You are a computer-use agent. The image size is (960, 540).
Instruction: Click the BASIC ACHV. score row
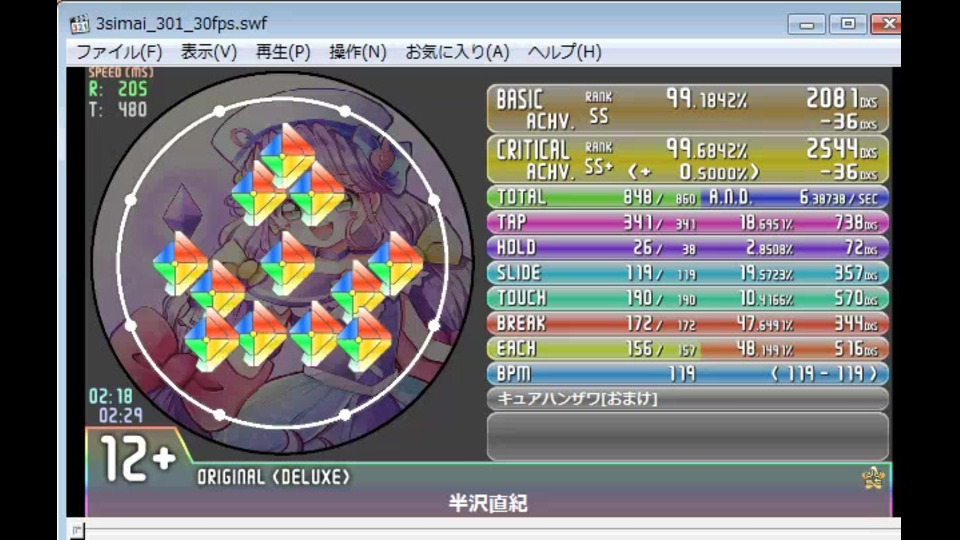(x=688, y=109)
